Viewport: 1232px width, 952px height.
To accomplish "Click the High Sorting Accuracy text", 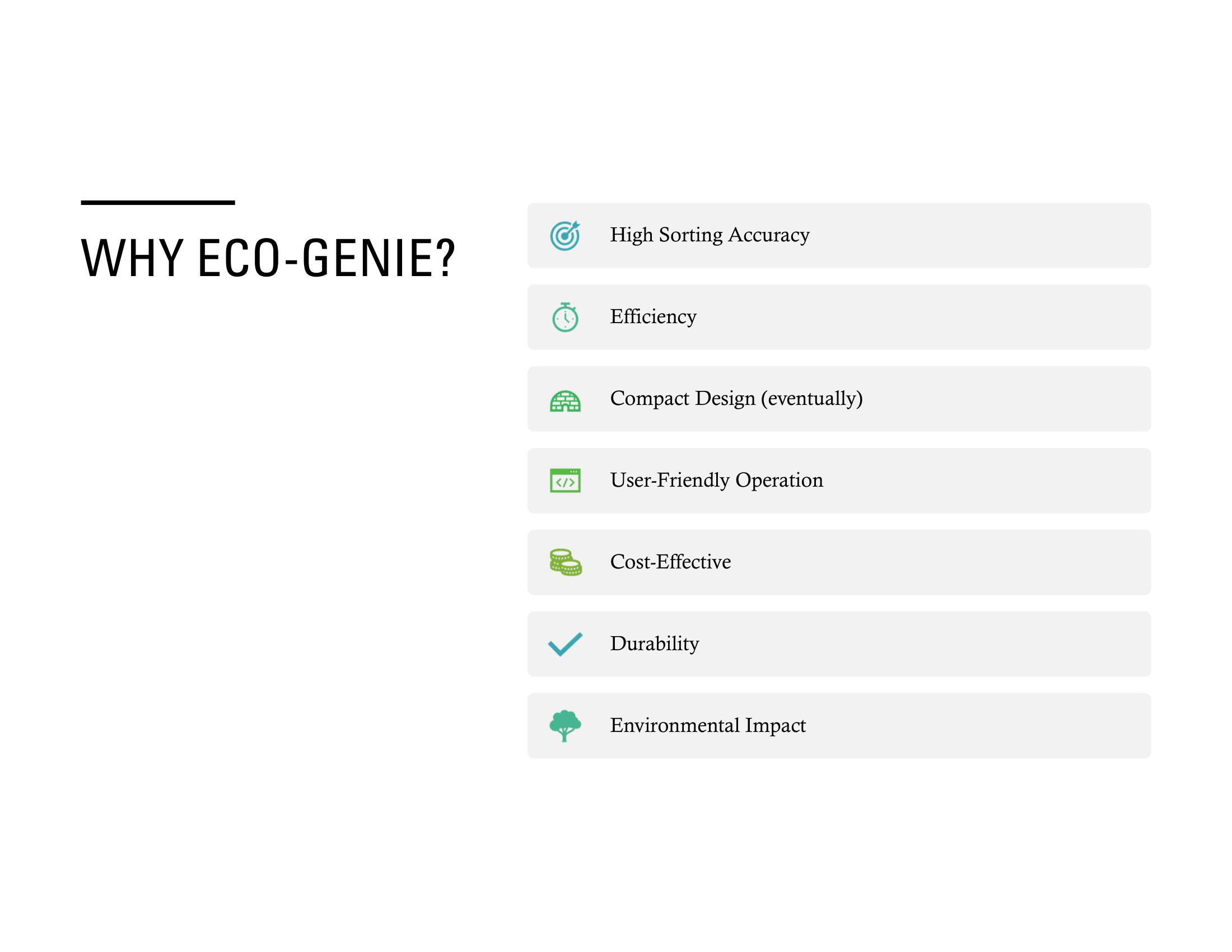I will (x=710, y=235).
